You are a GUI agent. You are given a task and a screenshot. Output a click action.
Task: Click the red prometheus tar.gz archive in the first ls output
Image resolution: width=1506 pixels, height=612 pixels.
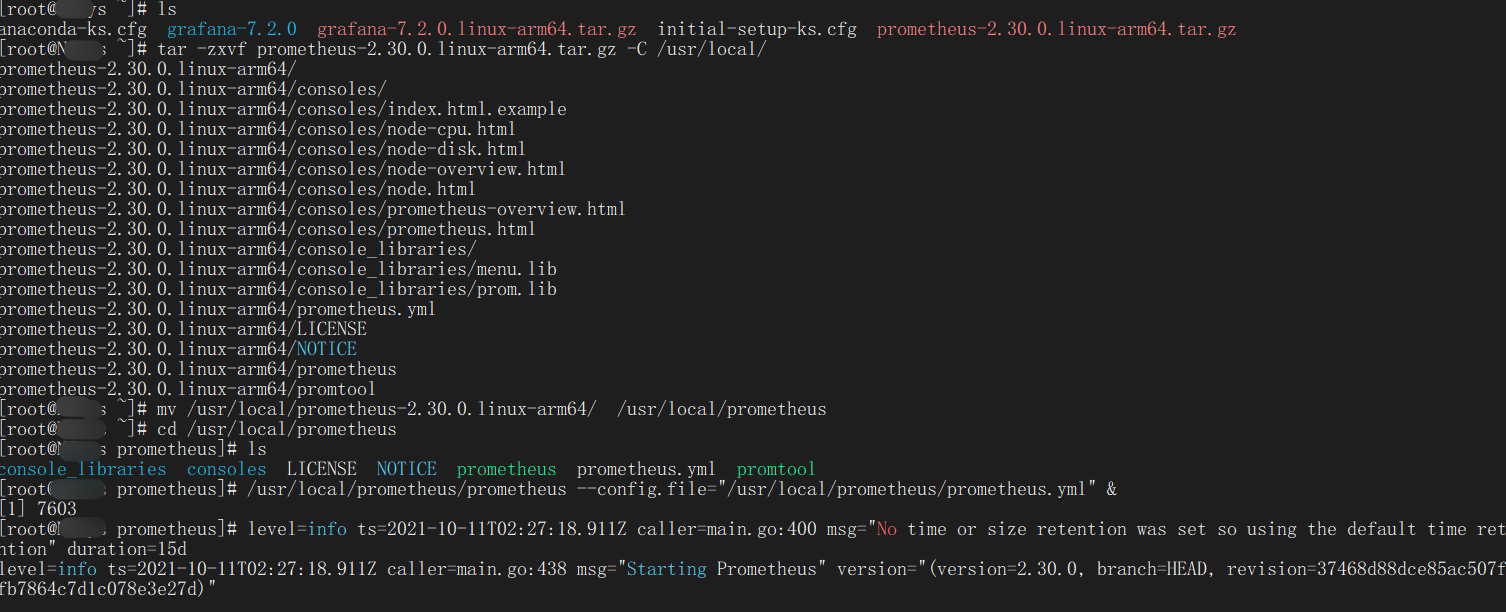tap(1056, 29)
